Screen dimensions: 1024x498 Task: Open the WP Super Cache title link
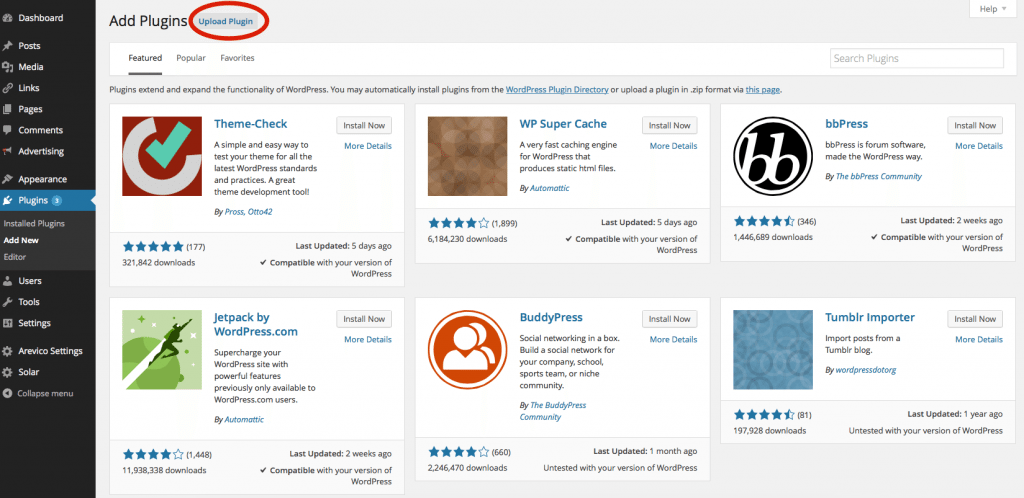click(x=563, y=124)
